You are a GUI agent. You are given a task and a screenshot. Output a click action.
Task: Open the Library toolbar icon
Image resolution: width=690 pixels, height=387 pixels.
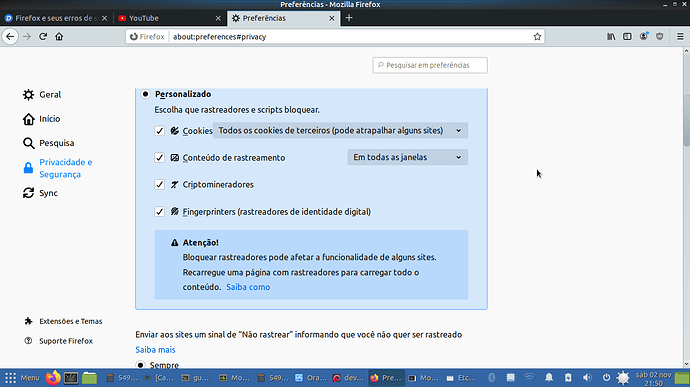pyautogui.click(x=611, y=37)
